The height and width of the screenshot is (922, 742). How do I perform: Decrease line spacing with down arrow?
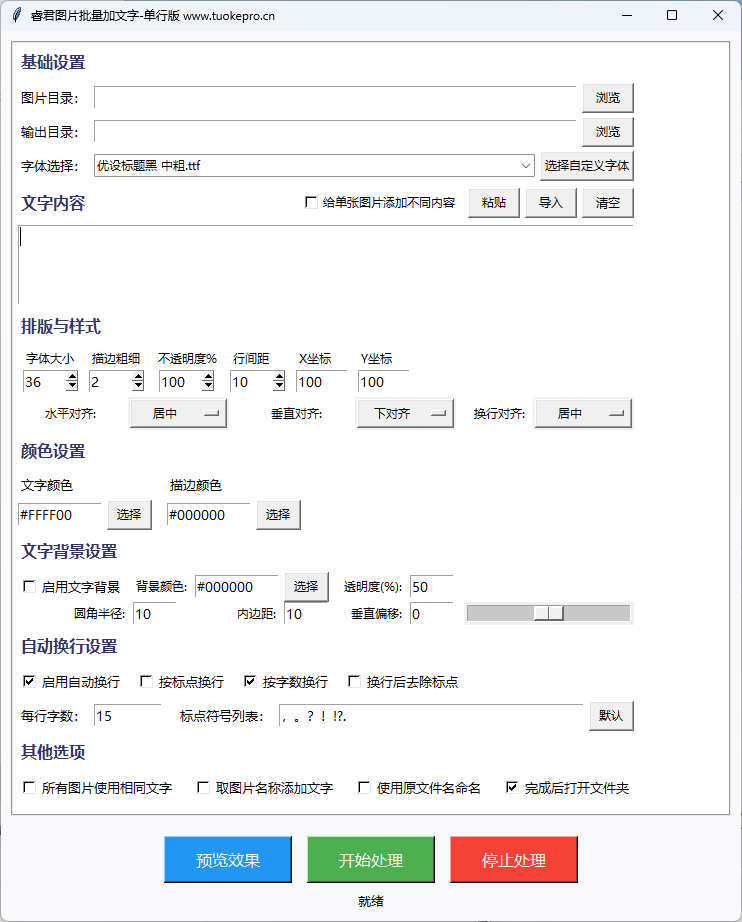coord(277,387)
